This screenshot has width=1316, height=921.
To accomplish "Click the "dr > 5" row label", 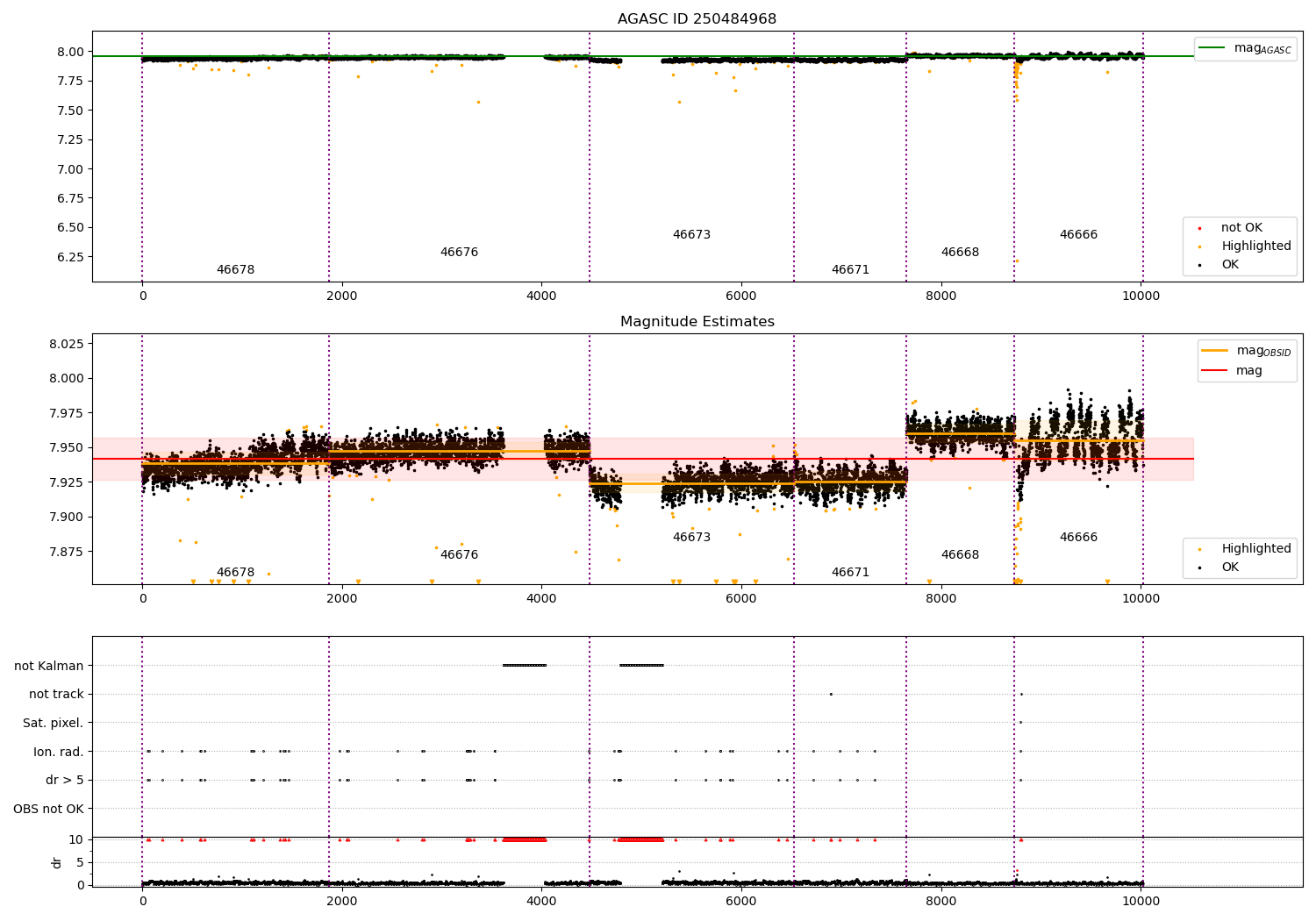I will 65,780.
